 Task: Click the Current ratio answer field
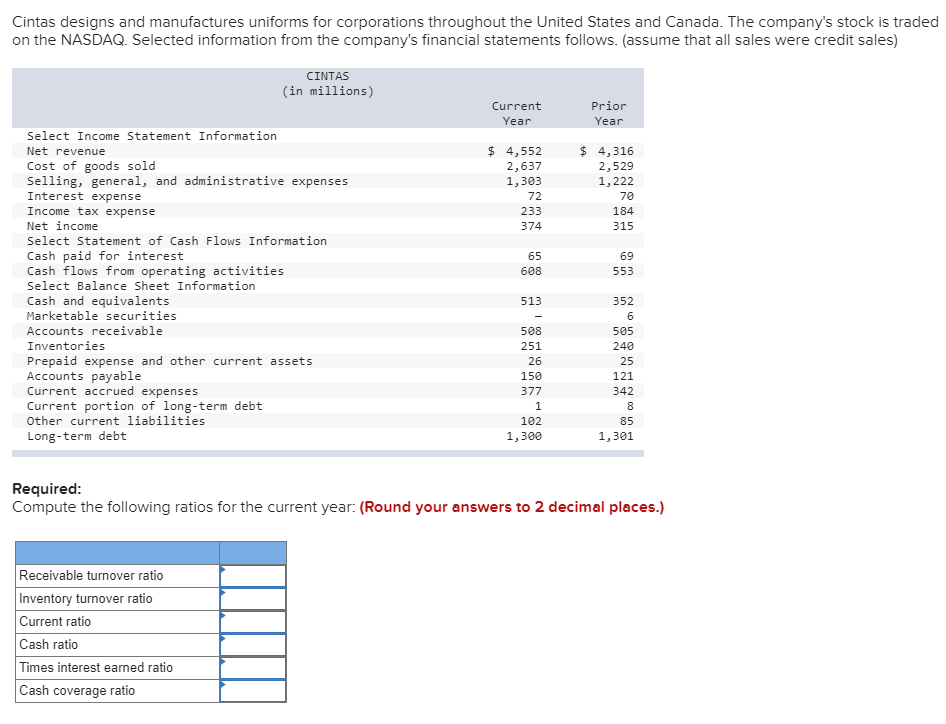pyautogui.click(x=253, y=621)
